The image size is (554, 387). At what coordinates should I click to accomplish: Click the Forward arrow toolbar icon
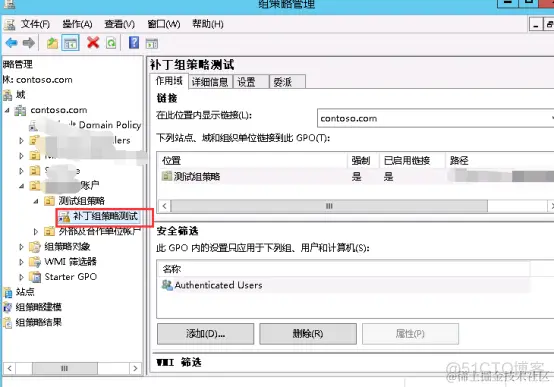29,43
